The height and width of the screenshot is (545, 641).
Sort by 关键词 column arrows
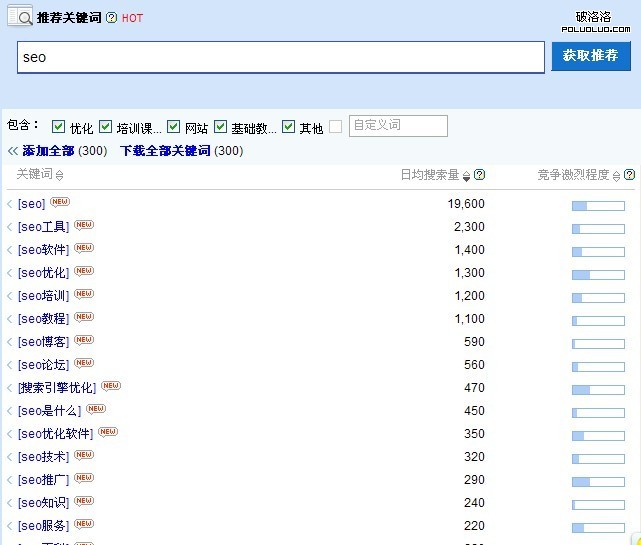[60, 176]
